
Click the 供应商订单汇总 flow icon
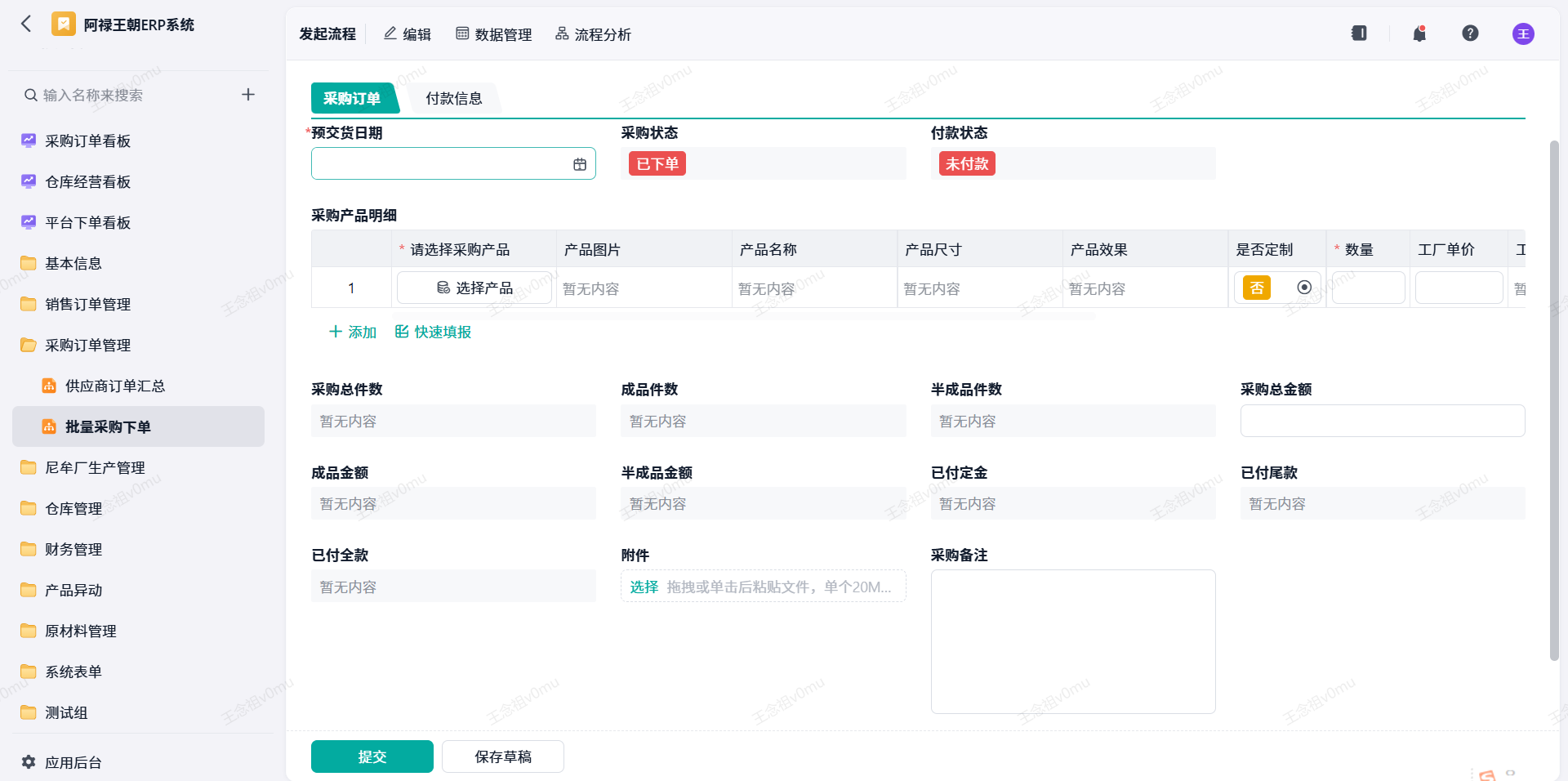[x=49, y=386]
